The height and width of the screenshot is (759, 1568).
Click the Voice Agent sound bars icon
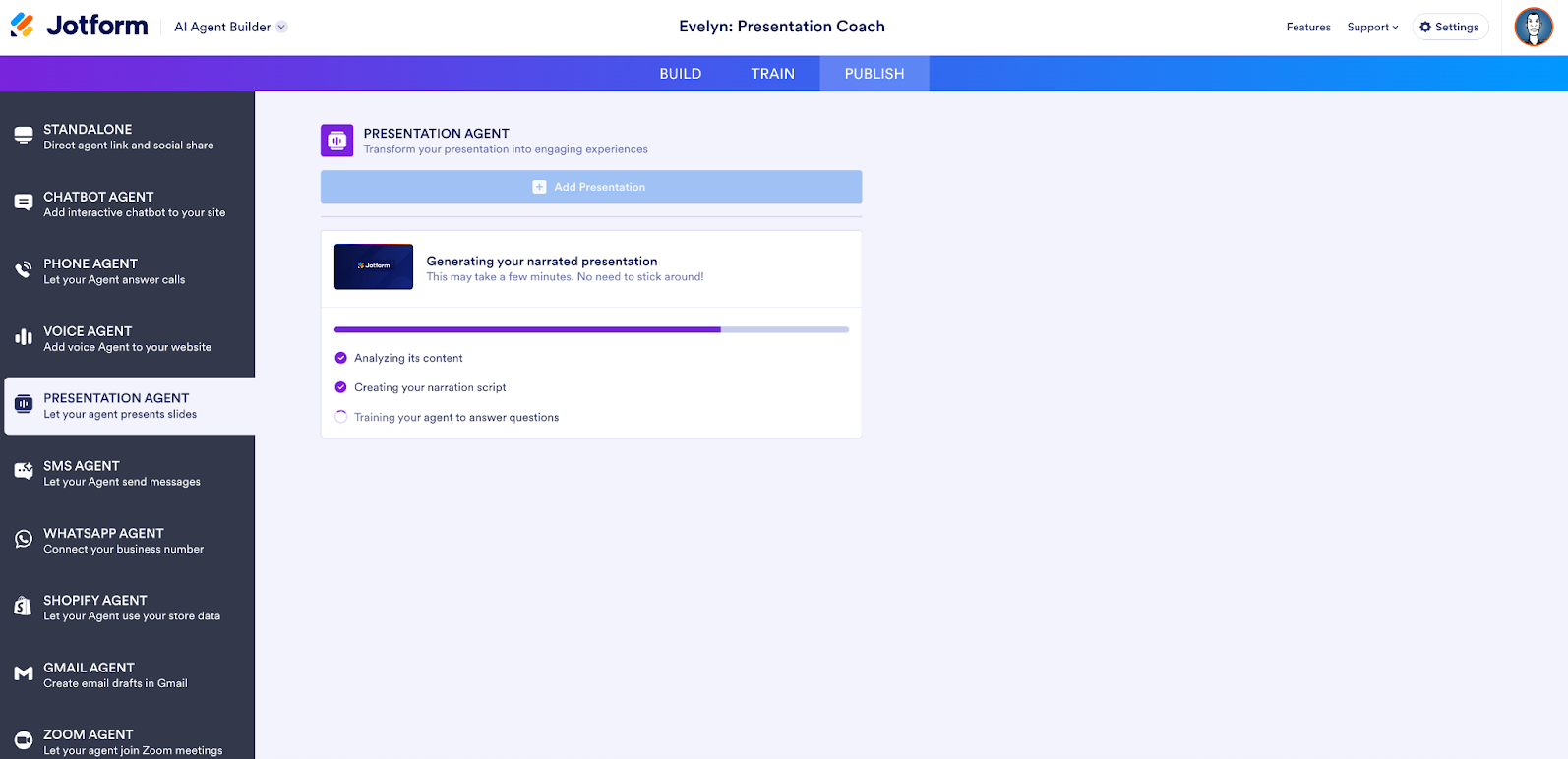24,338
